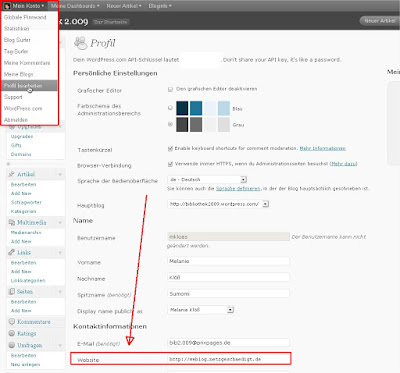The image size is (400, 373).
Task: Click the medium blue swatch of Blau scheme
Action: coord(196,108)
